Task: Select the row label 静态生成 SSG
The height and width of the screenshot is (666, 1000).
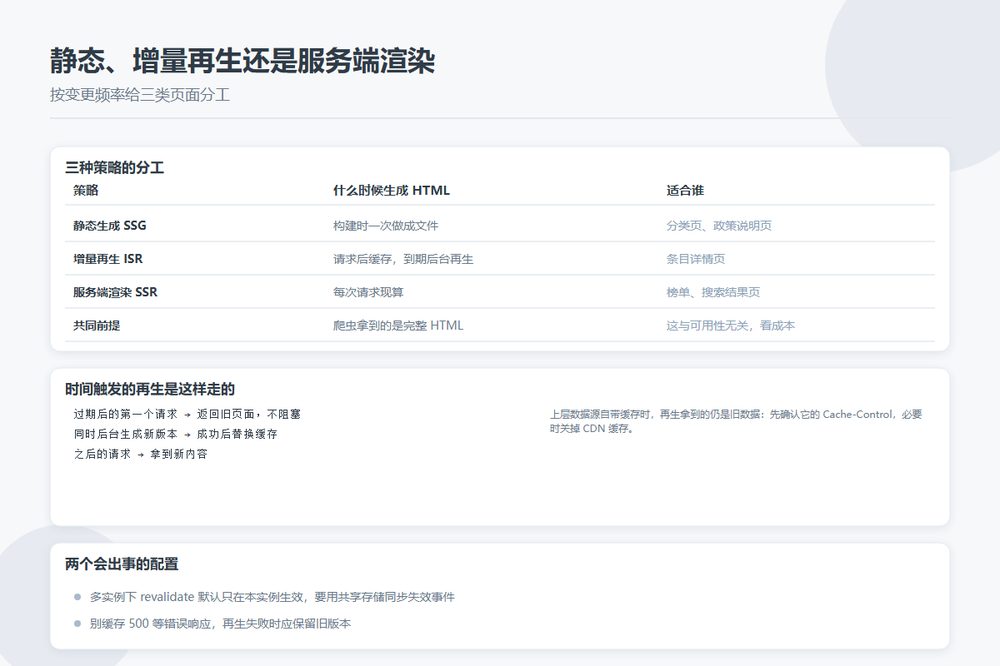Action: [110, 225]
